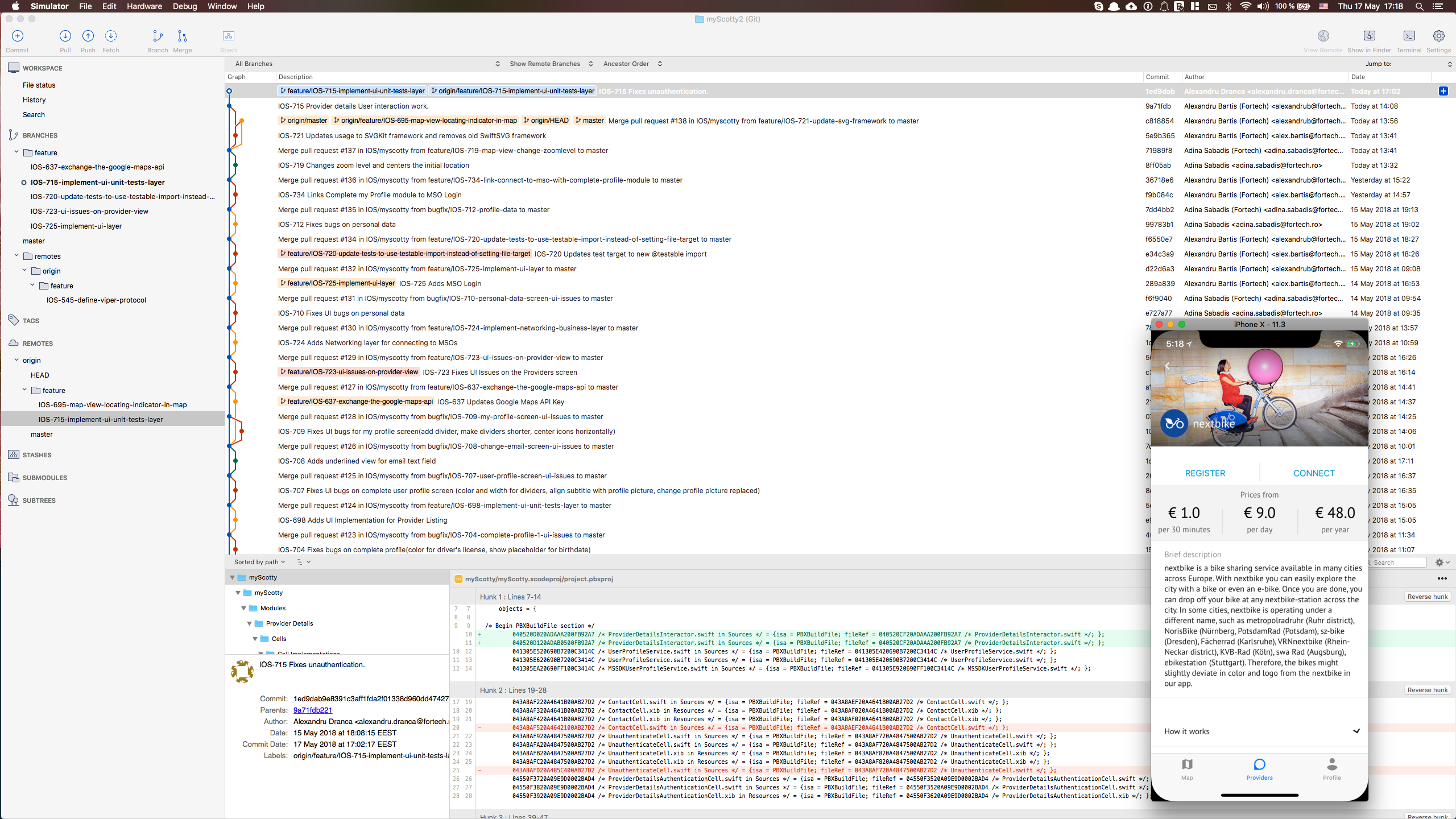
Task: Click the Stash toolbar icon
Action: click(x=228, y=36)
